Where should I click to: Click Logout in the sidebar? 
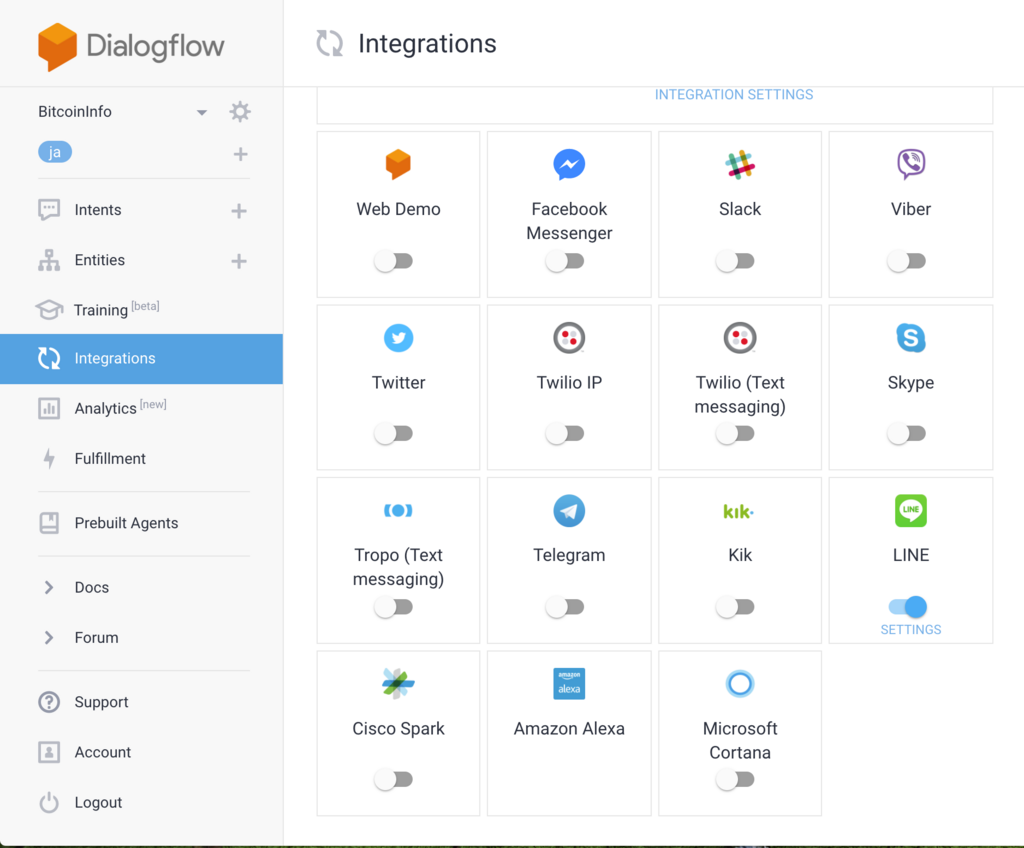click(98, 803)
